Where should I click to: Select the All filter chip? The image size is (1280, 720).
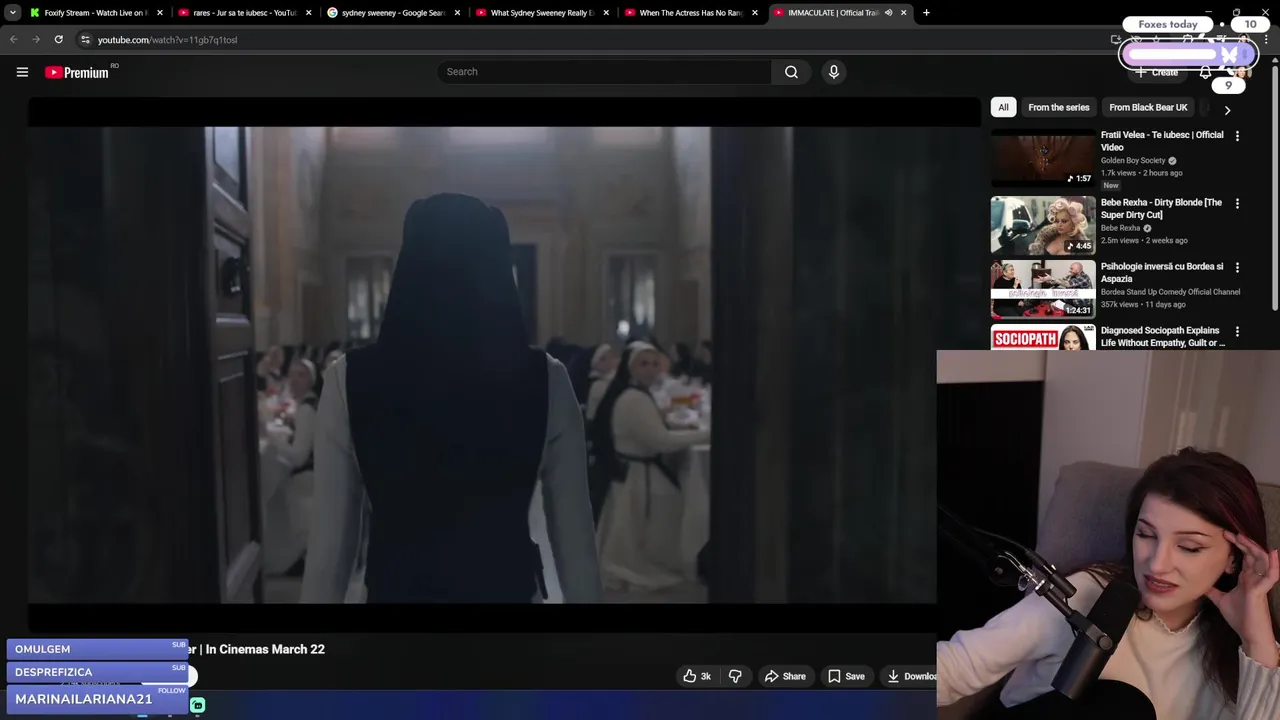(1003, 107)
